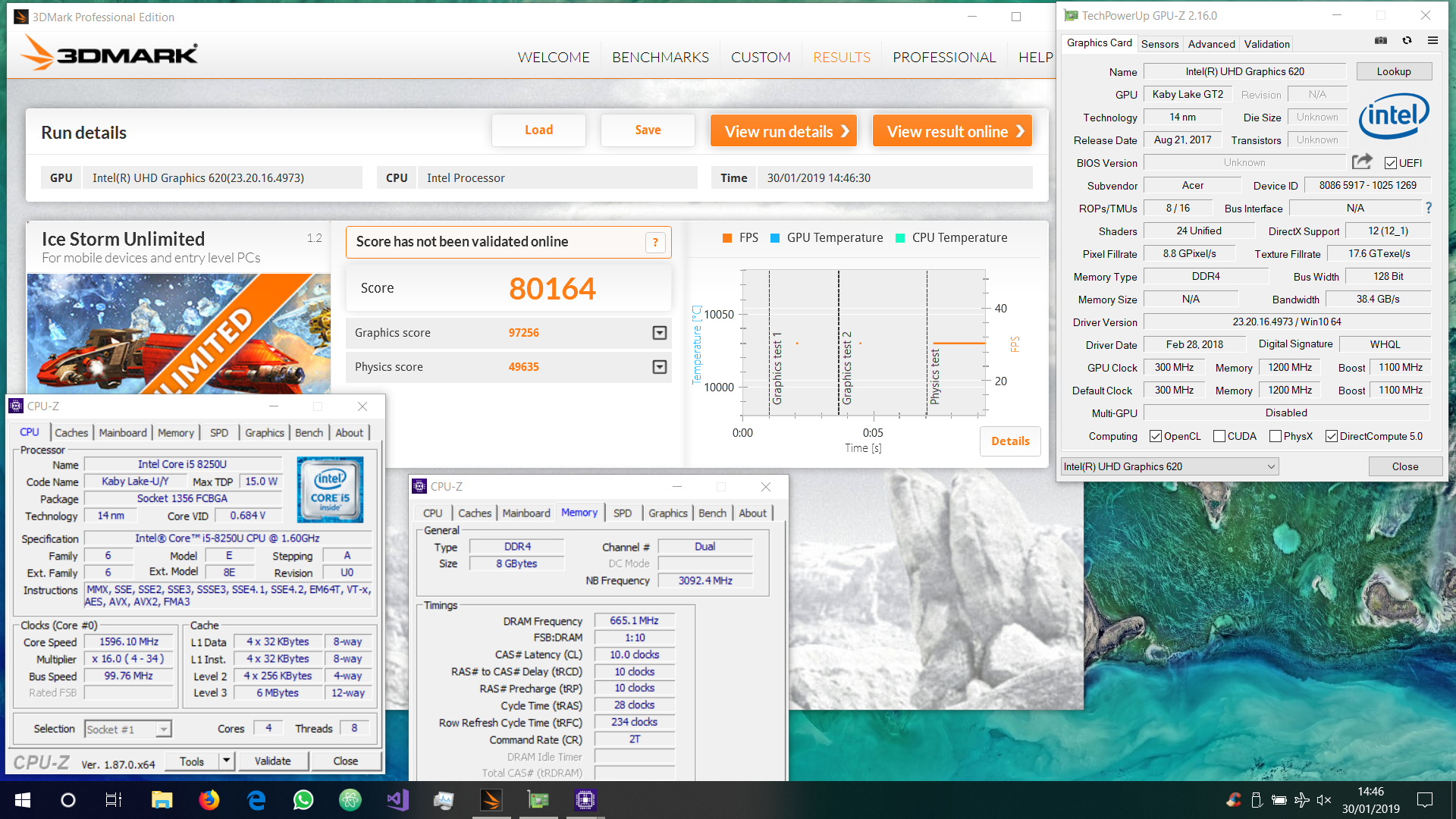
Task: Switch to Bench tab in CPU-Z processor window
Action: coord(309,432)
